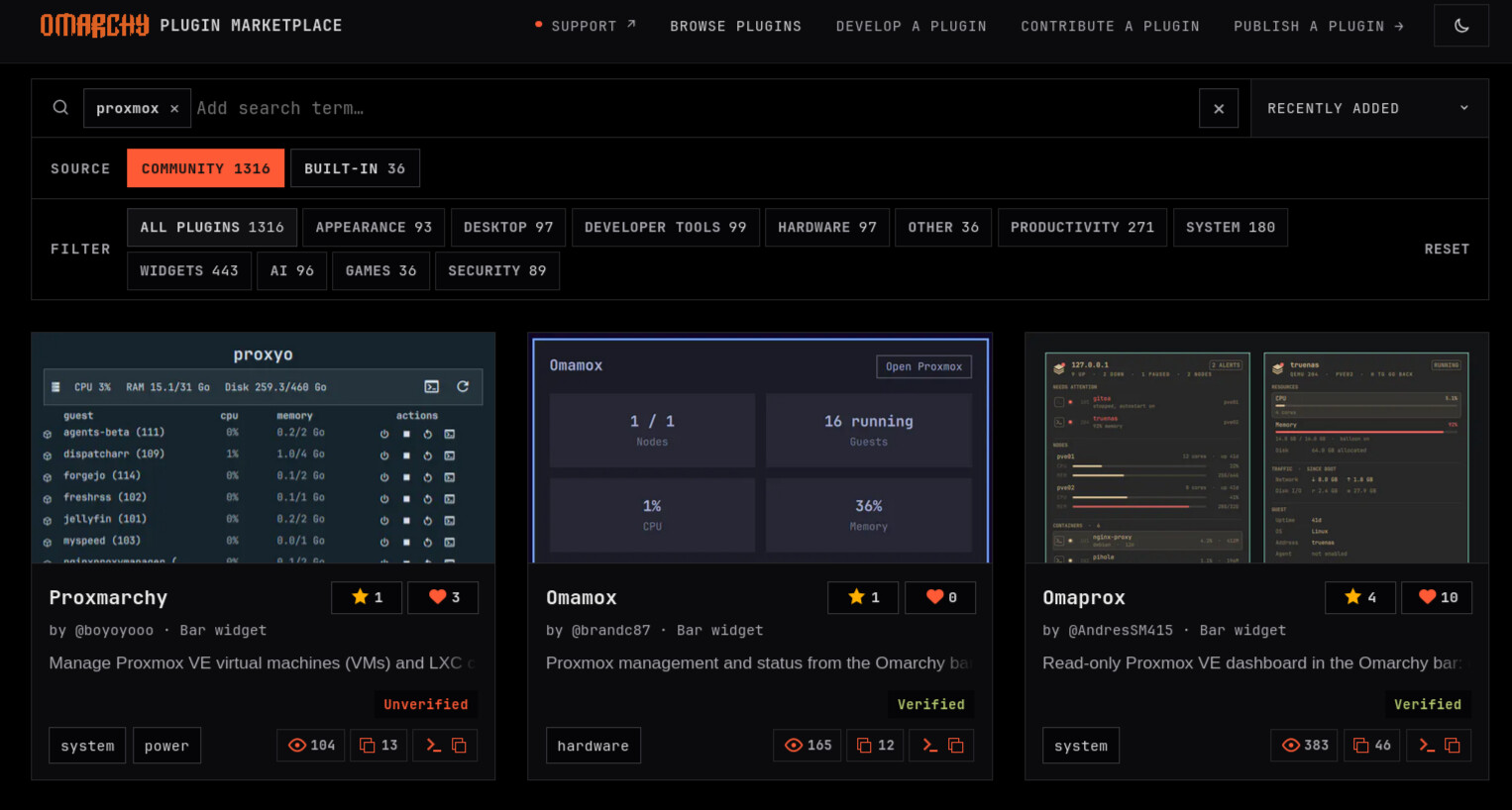Screen dimensions: 1512x810
Task: Click the power tag on Proxmarchy
Action: coord(166,746)
